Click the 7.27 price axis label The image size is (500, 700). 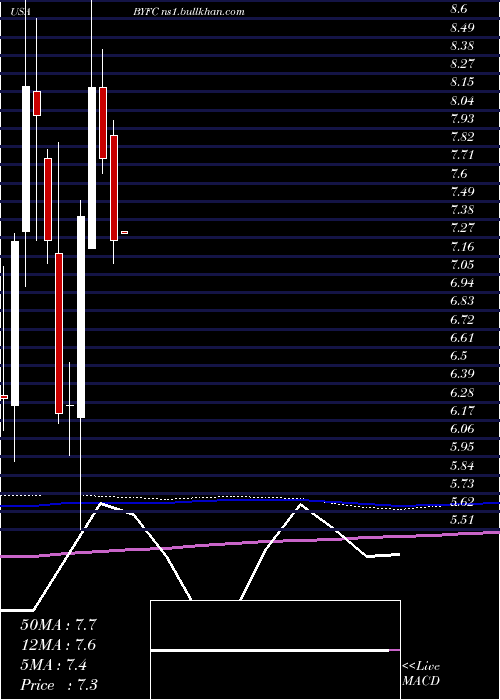(462, 228)
